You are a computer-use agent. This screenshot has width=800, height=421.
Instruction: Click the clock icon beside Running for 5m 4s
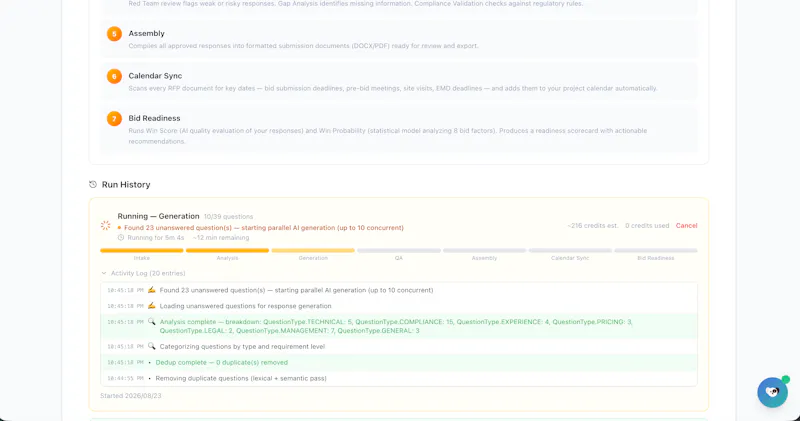121,238
